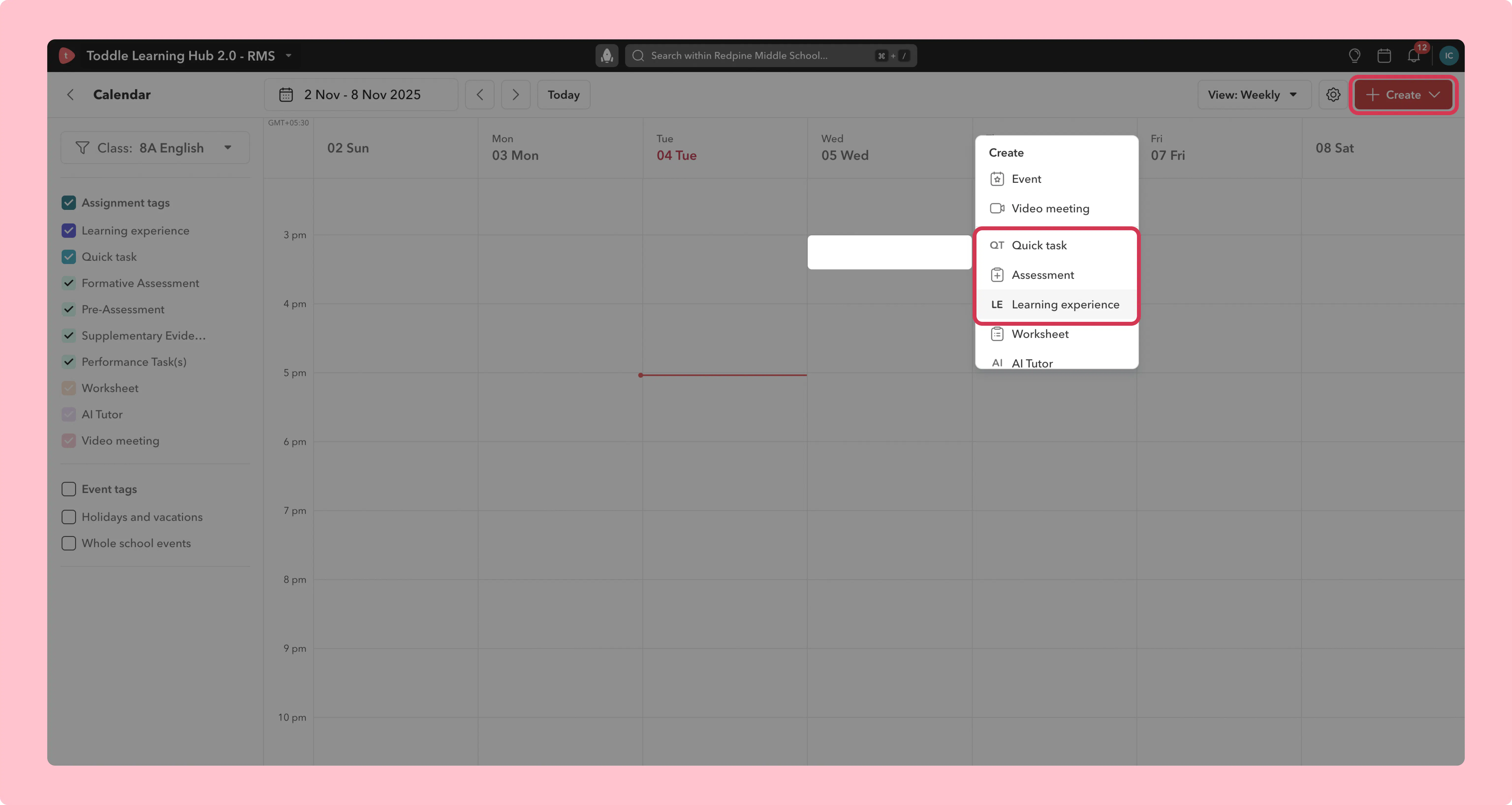Uncheck Supplementary Evidence filter
The width and height of the screenshot is (1512, 805).
tap(69, 336)
